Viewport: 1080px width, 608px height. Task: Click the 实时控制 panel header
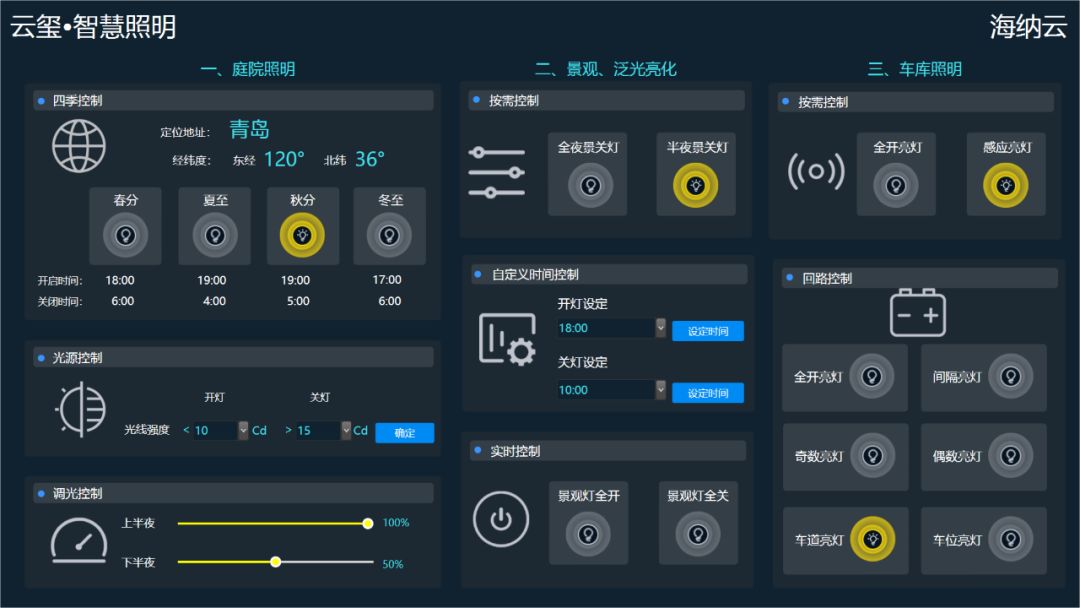(607, 451)
